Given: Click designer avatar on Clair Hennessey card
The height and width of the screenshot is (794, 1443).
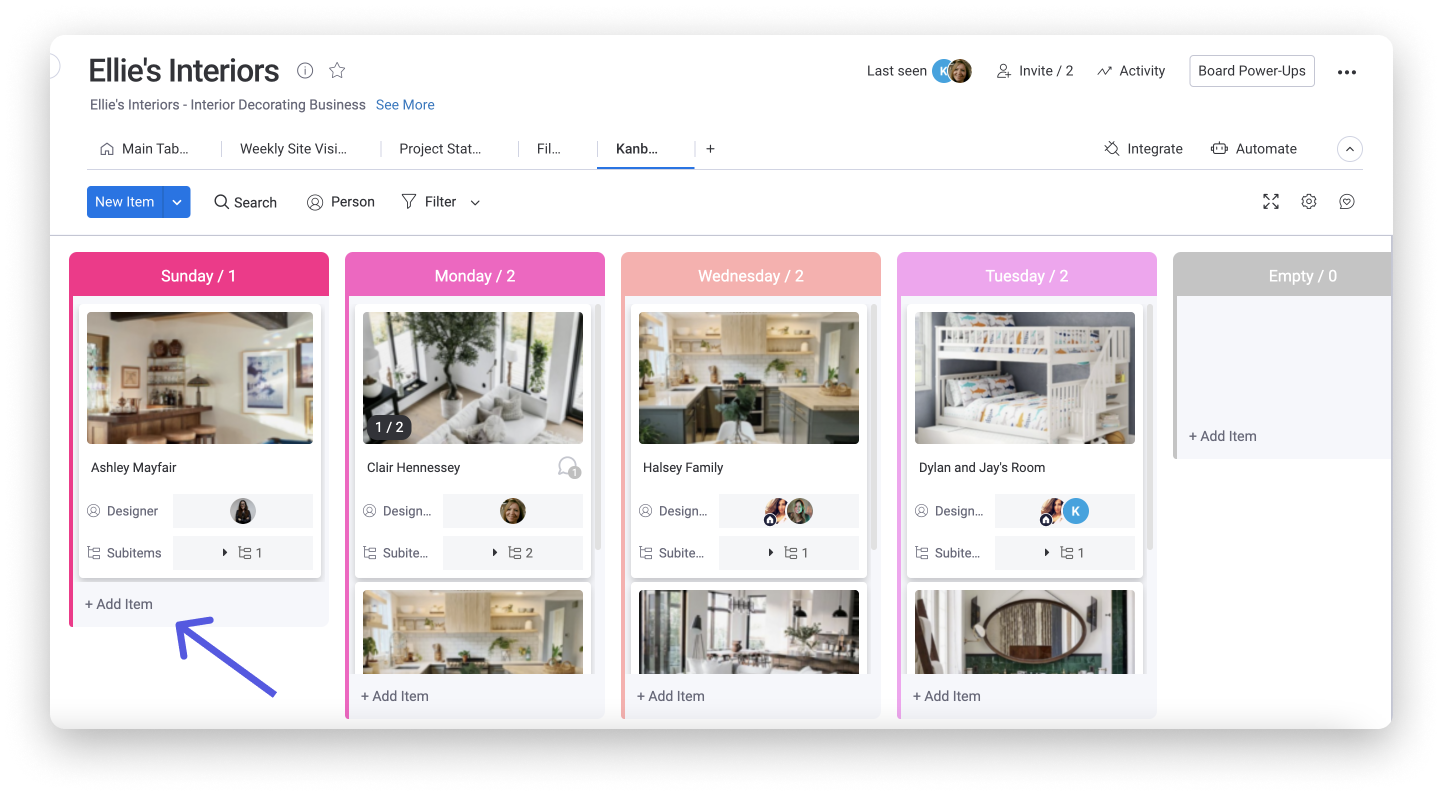Looking at the screenshot, I should point(513,511).
